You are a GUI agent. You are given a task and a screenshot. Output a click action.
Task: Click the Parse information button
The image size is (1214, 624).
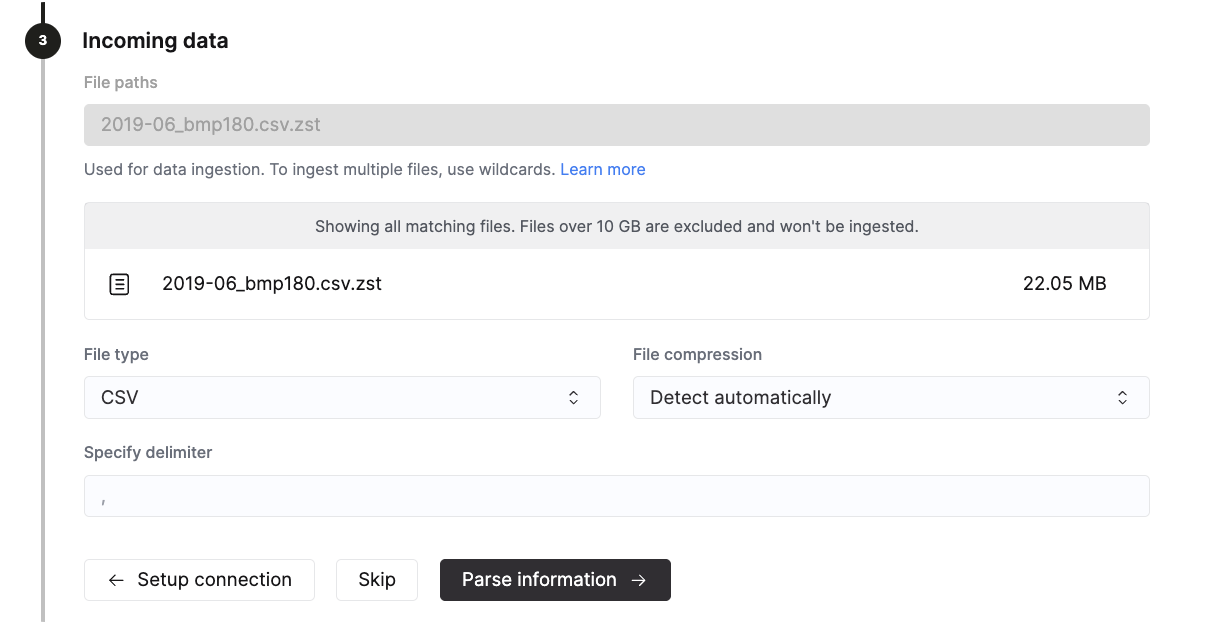(555, 579)
